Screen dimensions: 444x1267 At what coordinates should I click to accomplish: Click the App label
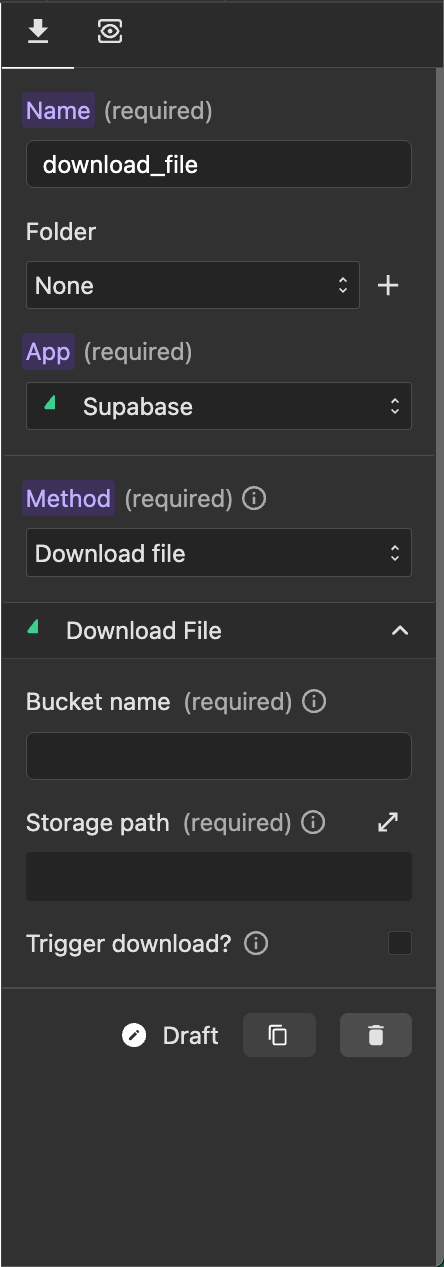click(48, 352)
